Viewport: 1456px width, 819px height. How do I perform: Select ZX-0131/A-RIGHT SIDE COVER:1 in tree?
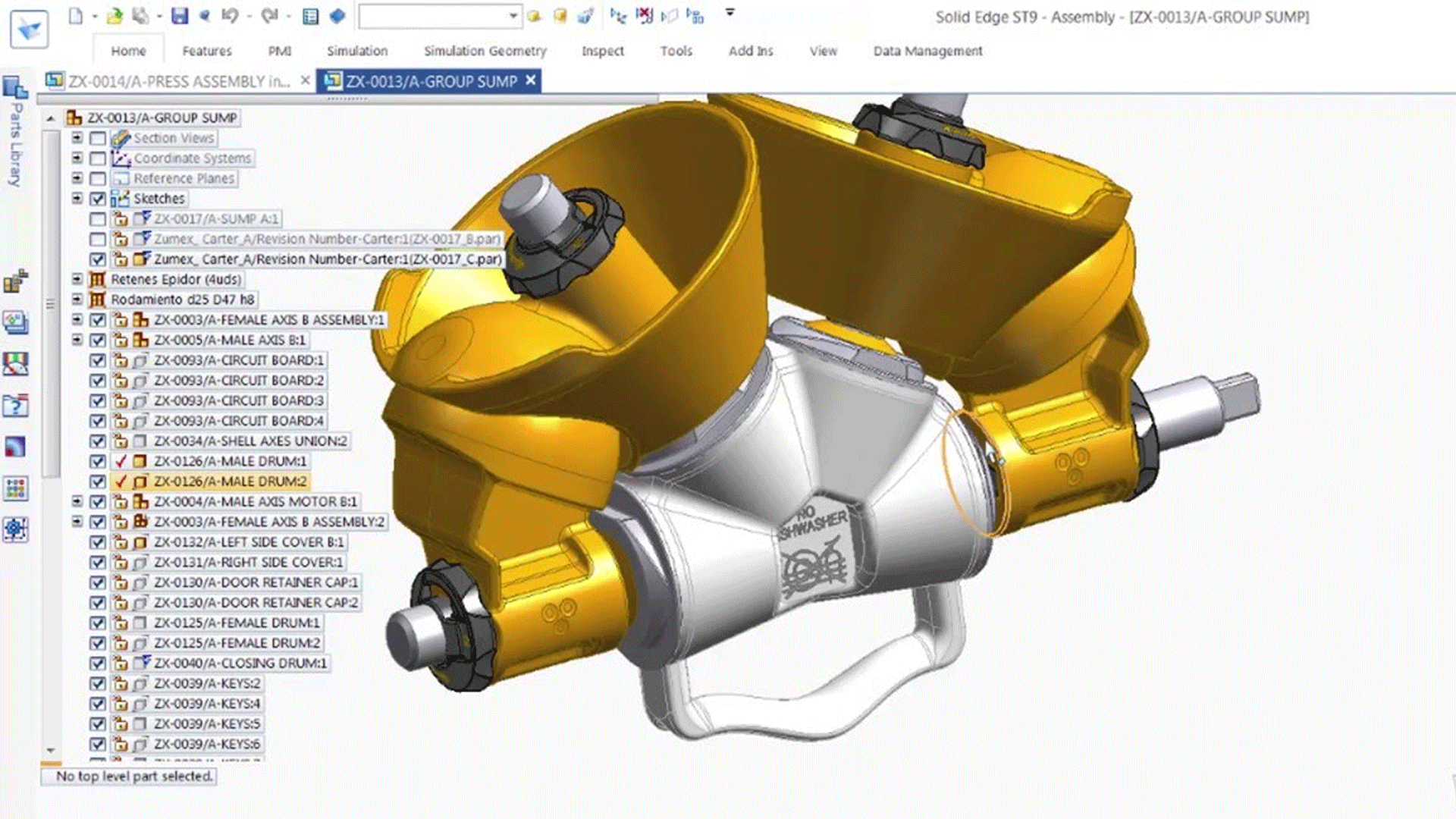coord(248,562)
